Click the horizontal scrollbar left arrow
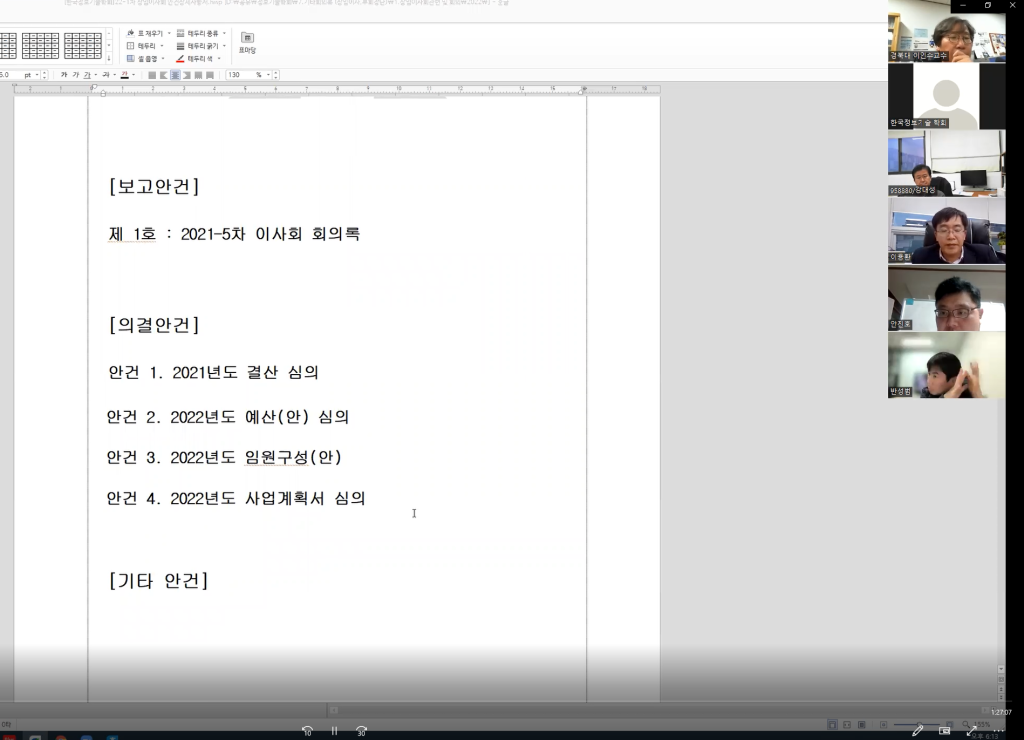 (334, 710)
